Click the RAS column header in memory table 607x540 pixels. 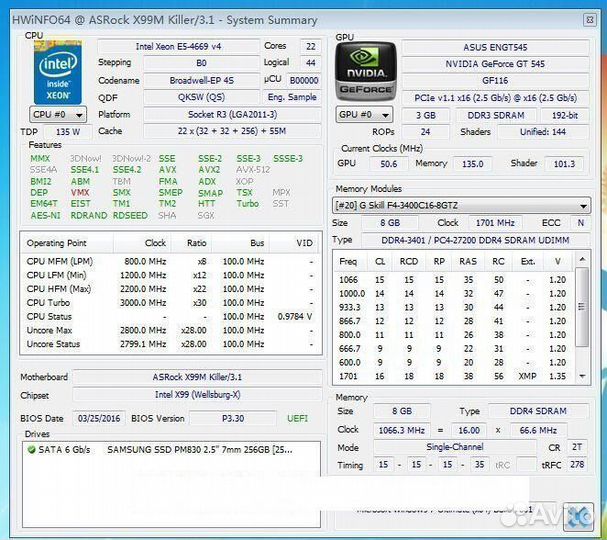click(468, 262)
